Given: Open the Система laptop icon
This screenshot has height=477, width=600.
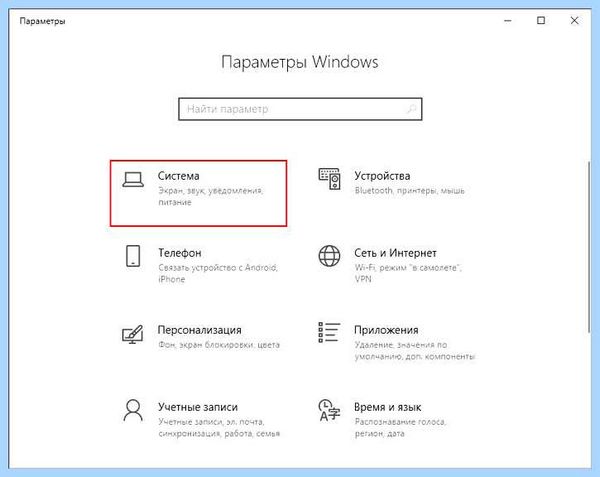Looking at the screenshot, I should tap(133, 179).
